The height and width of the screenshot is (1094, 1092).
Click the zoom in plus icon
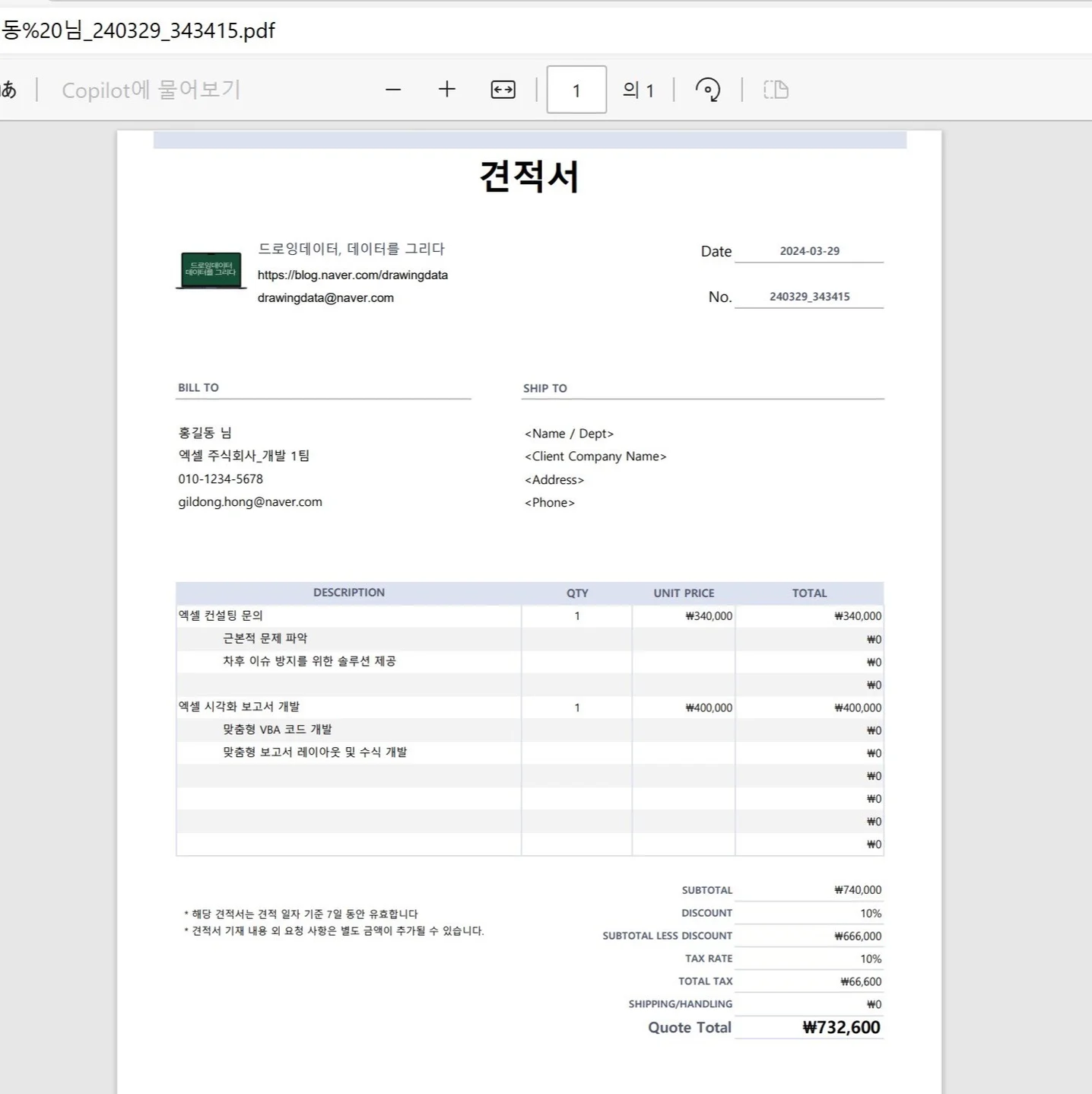tap(447, 90)
